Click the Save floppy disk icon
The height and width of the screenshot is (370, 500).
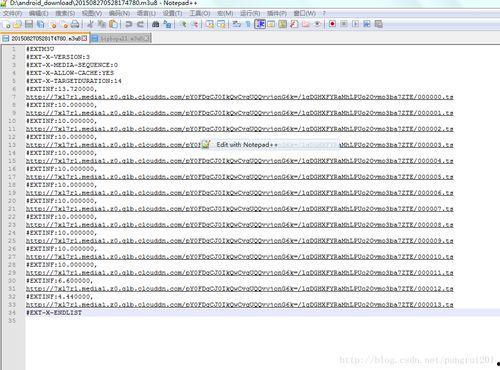29,24
